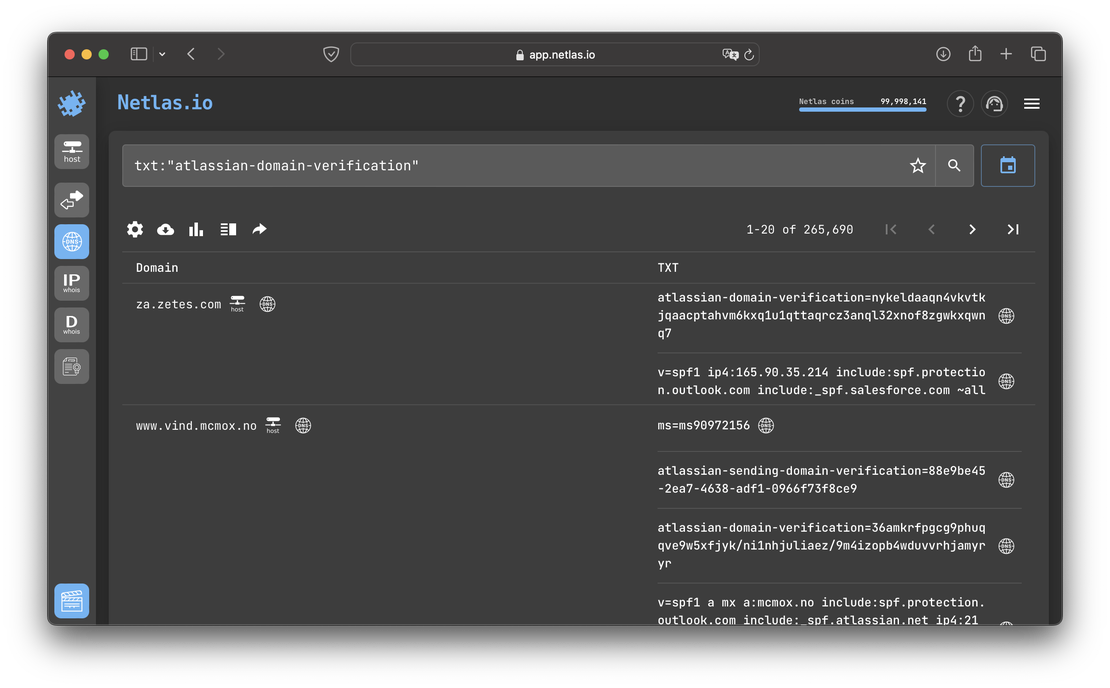This screenshot has width=1110, height=688.
Task: Download search results via cloud icon
Action: (x=165, y=229)
